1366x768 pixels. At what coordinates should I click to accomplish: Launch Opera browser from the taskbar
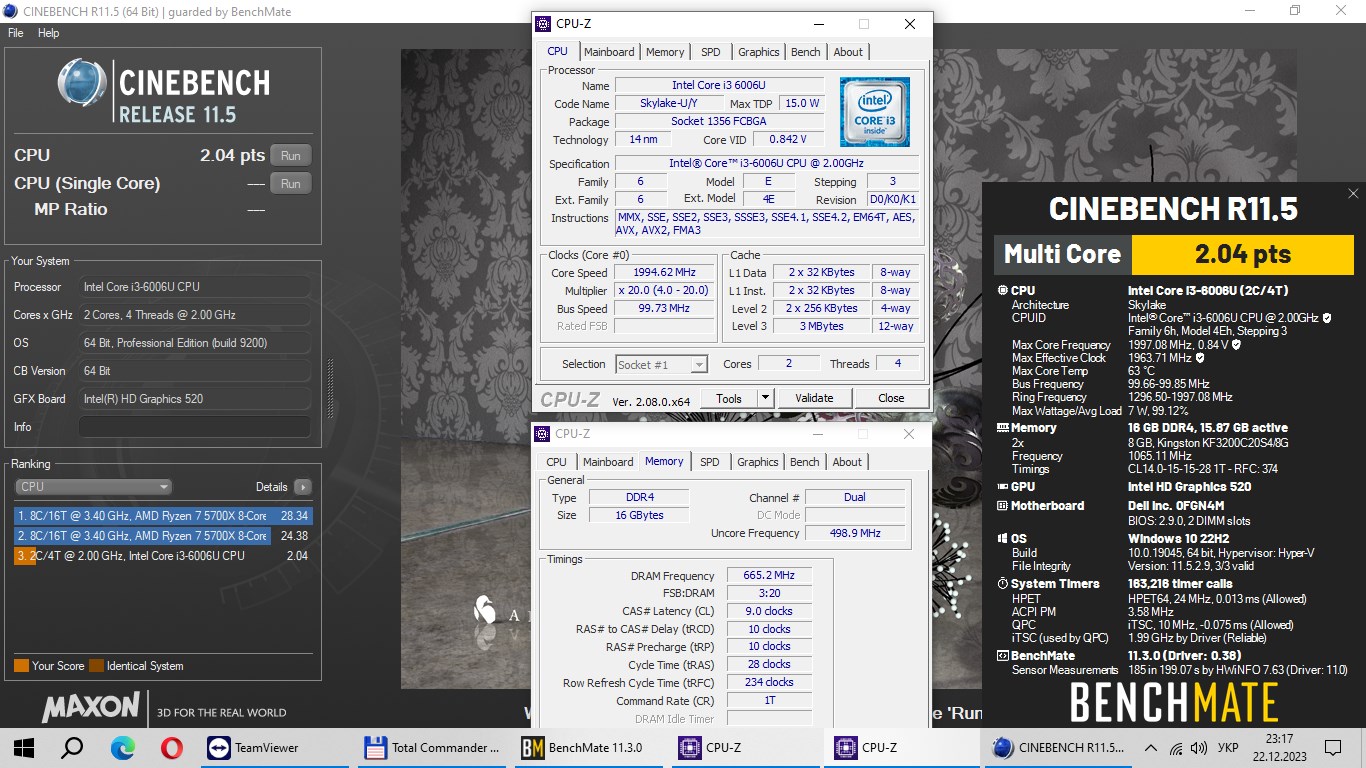pos(171,747)
